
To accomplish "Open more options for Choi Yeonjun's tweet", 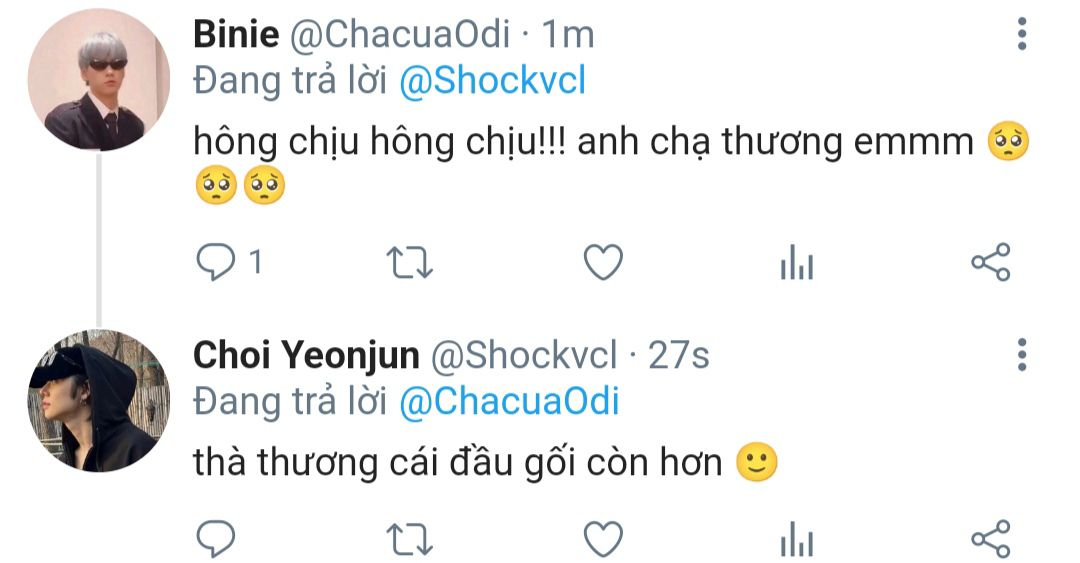I will [x=1022, y=355].
